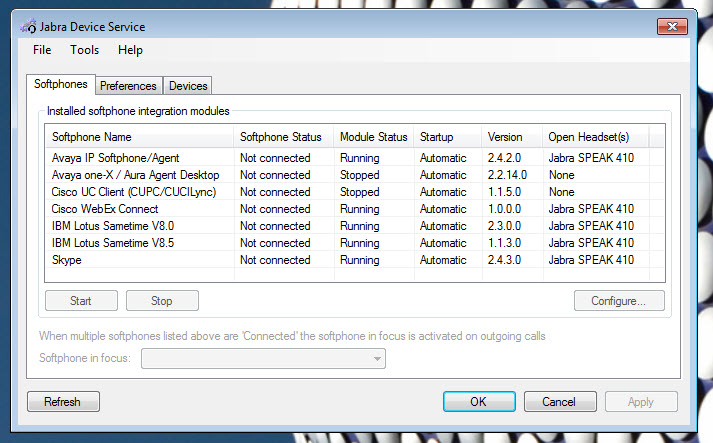Click the Cancel button
The height and width of the screenshot is (443, 713).
point(560,402)
